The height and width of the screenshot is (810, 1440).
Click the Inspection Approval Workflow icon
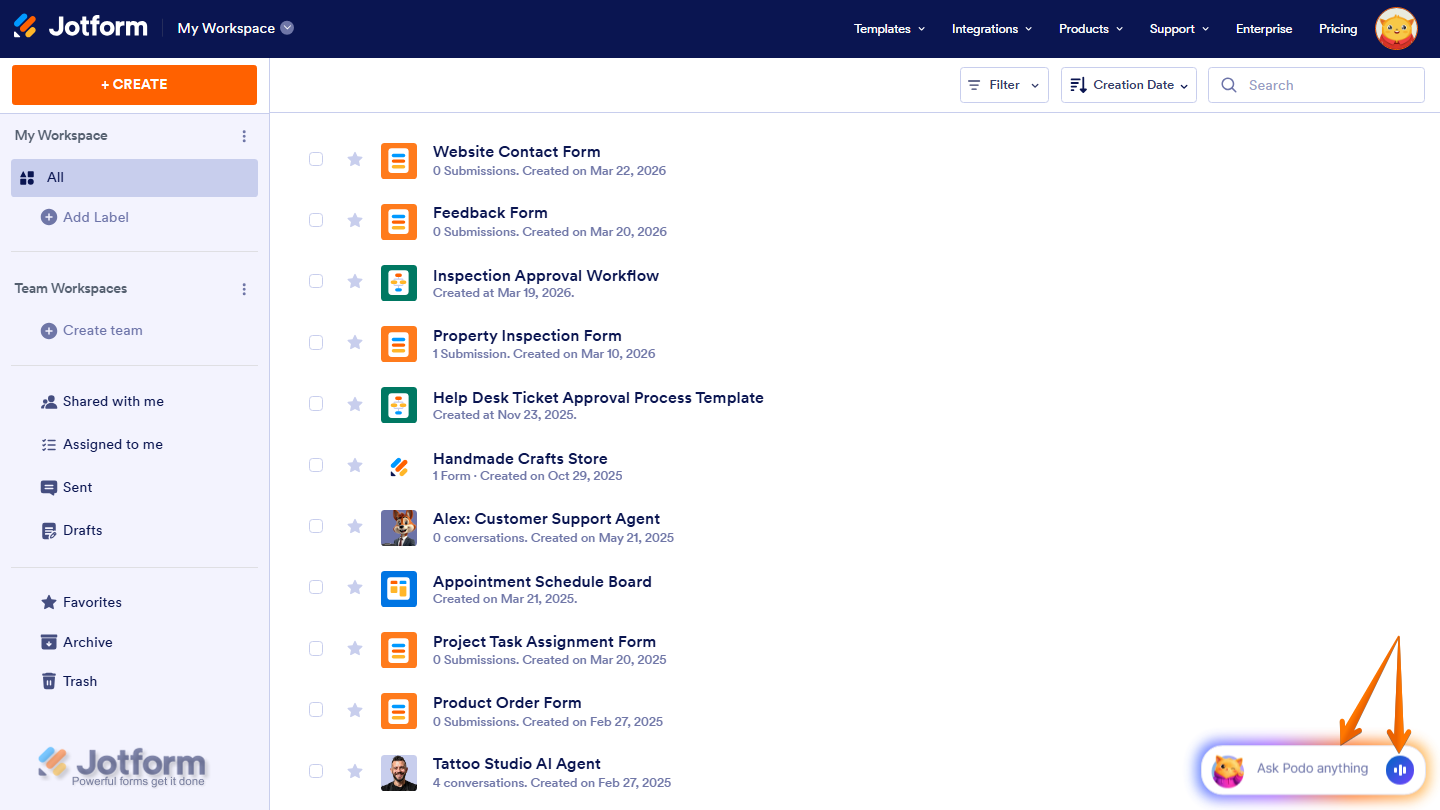tap(399, 283)
